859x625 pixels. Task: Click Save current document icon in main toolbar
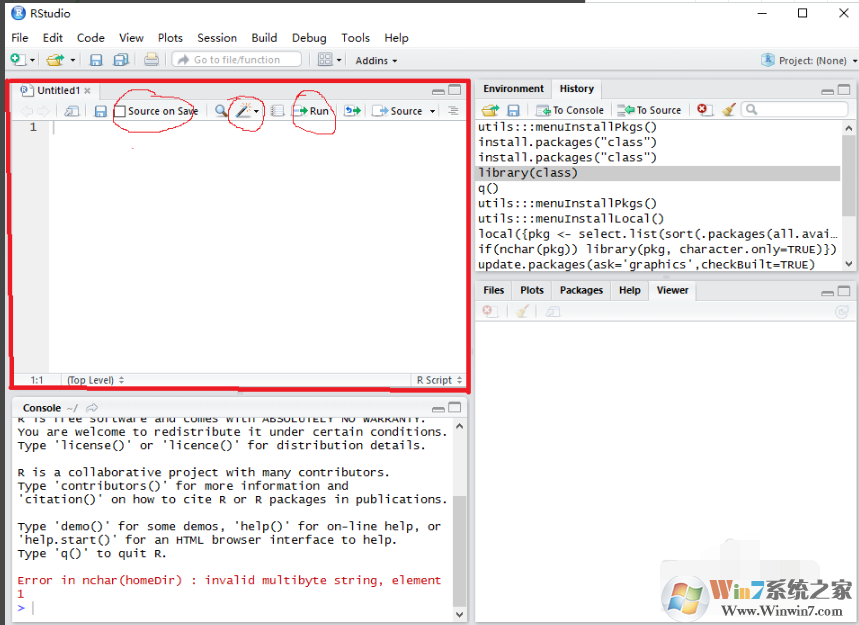point(96,60)
